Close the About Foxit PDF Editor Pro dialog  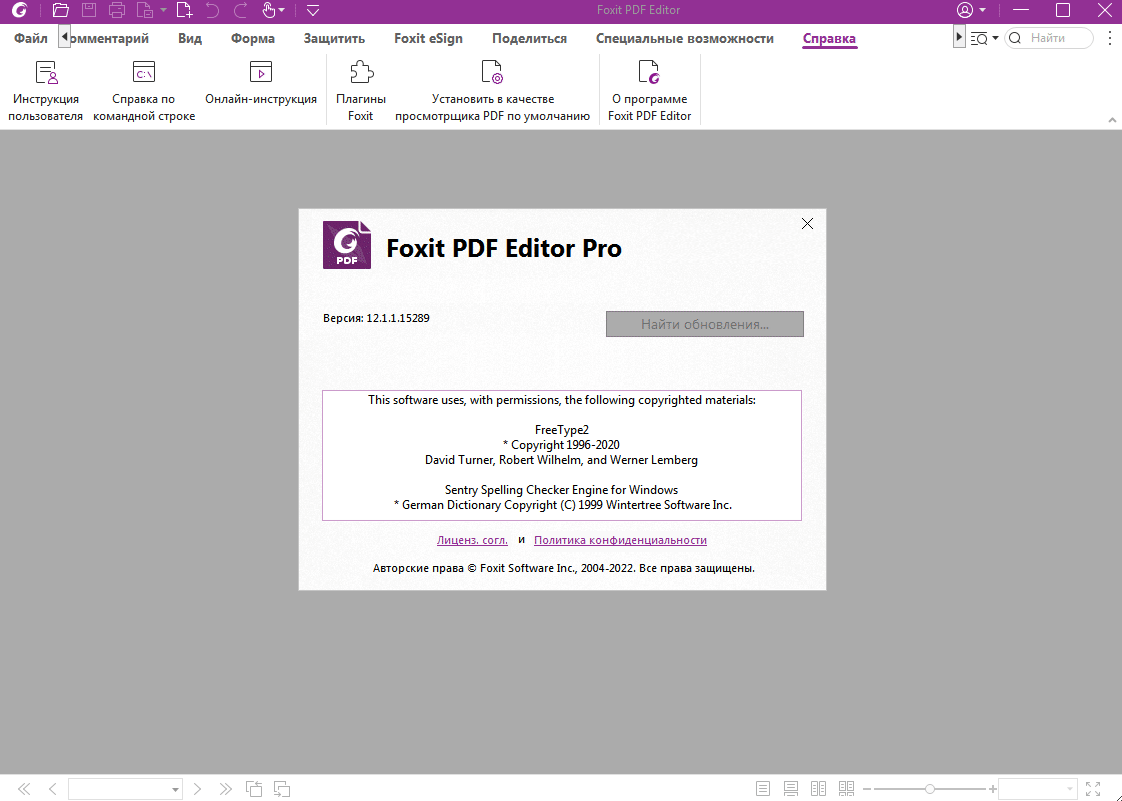(x=807, y=224)
